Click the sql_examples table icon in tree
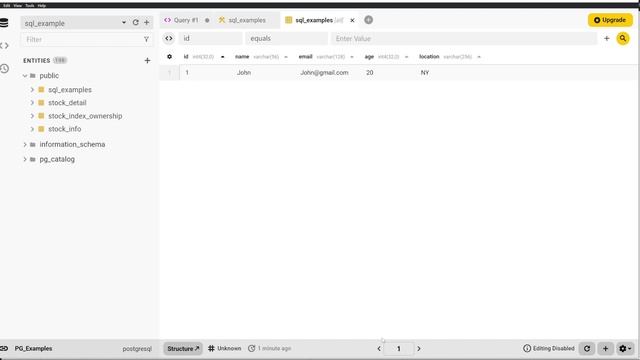The width and height of the screenshot is (640, 360). pyautogui.click(x=41, y=89)
